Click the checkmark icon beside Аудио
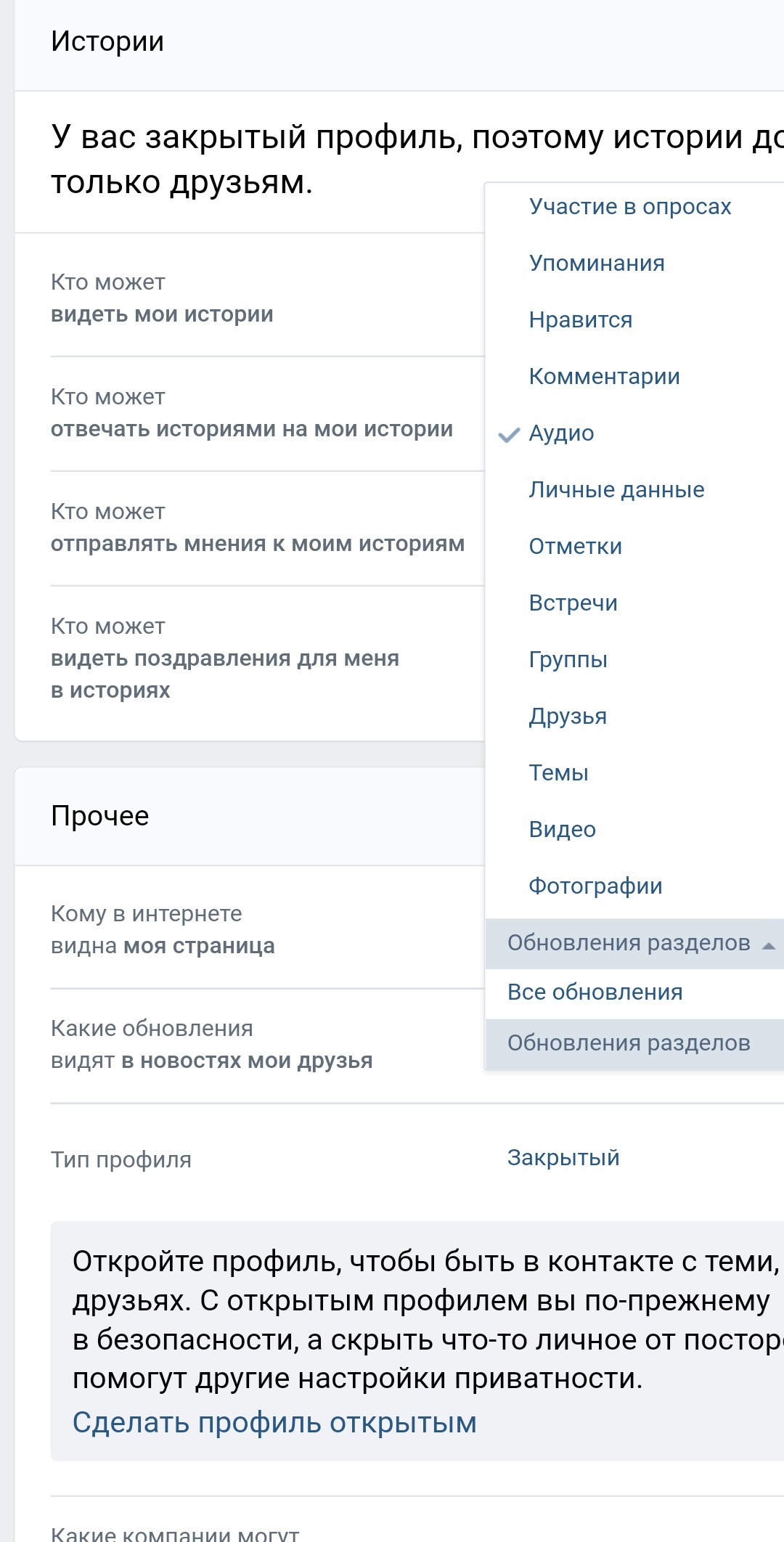This screenshot has width=784, height=1542. point(509,435)
